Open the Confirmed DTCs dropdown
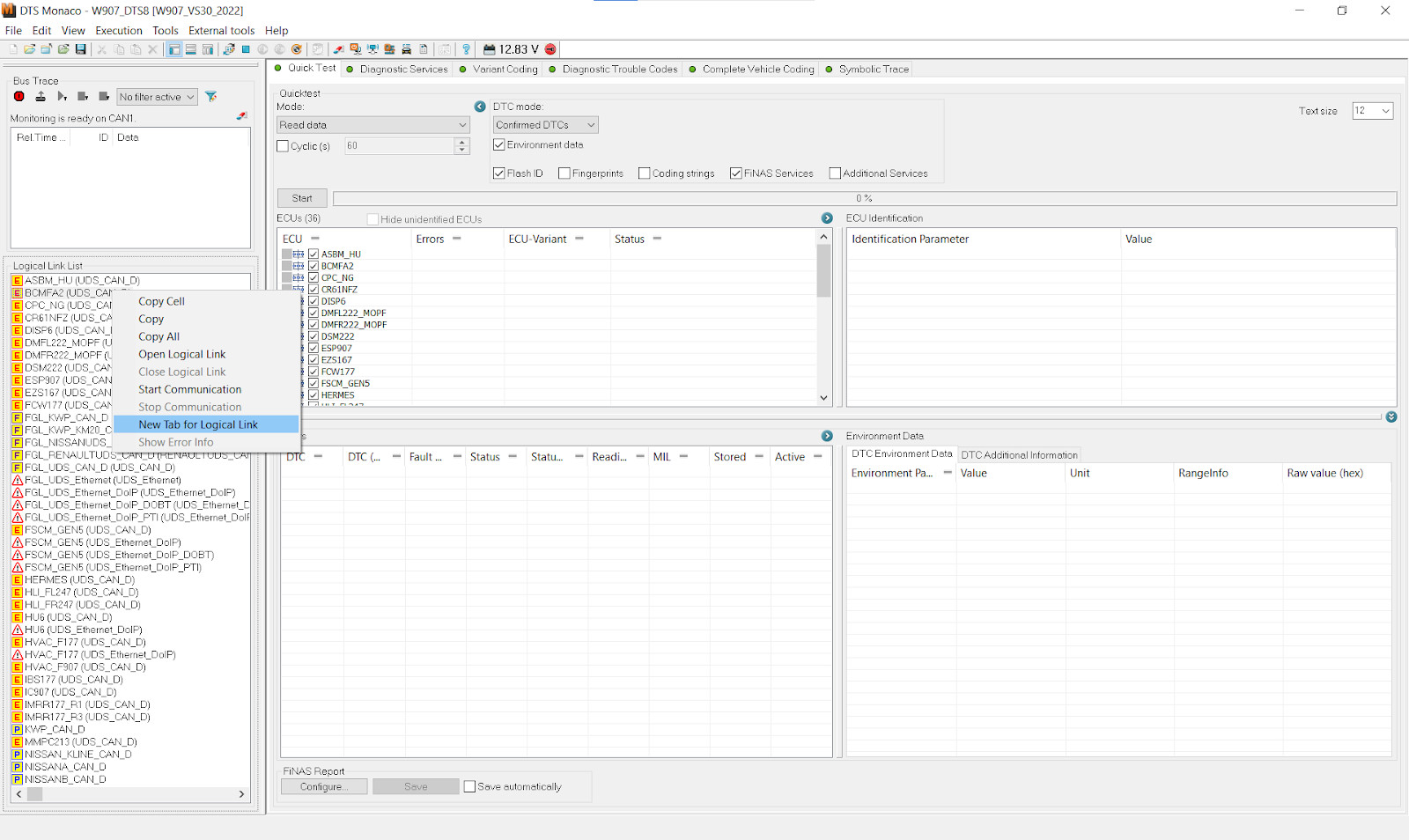 pos(545,125)
